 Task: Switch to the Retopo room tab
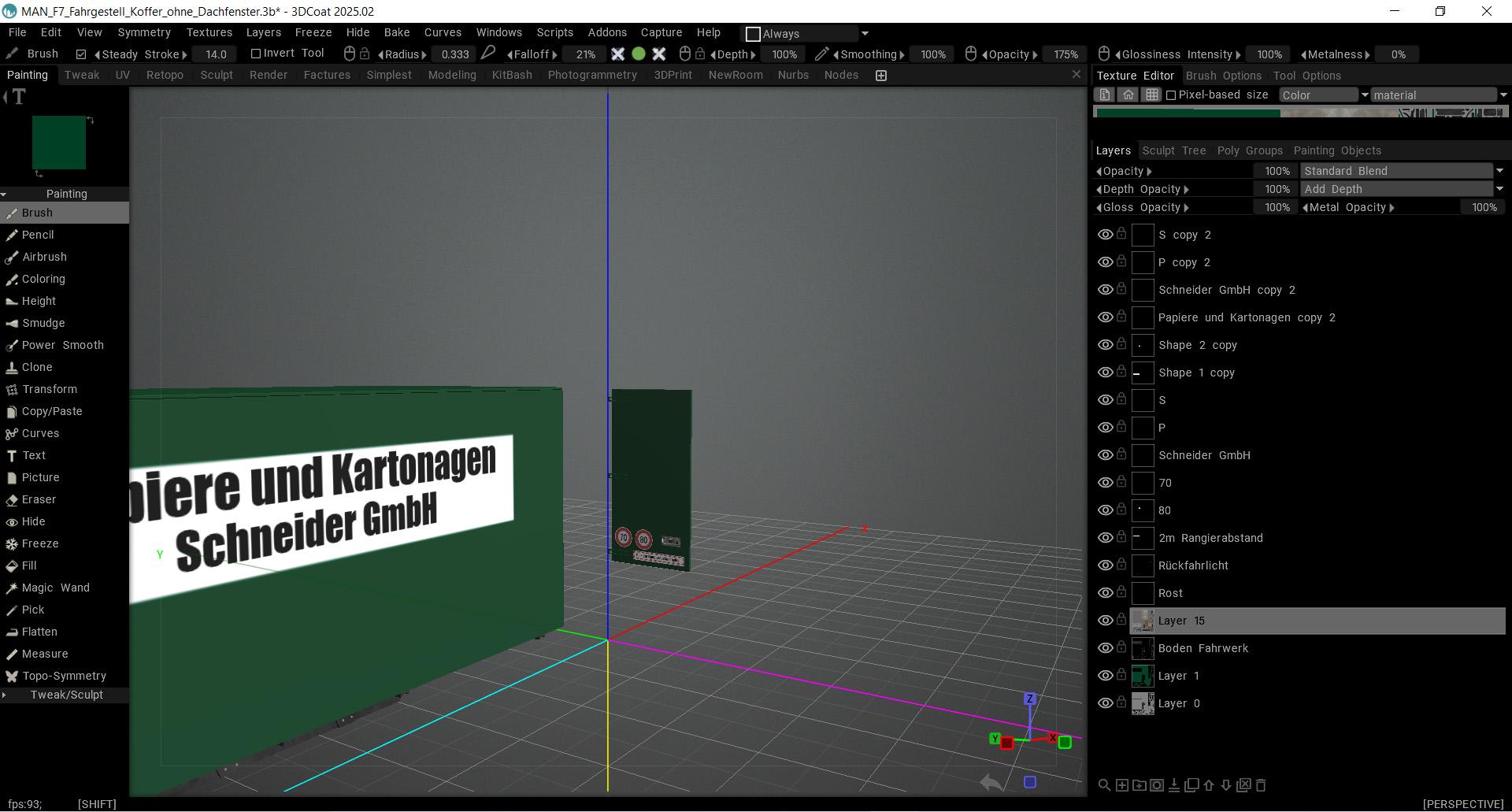pyautogui.click(x=165, y=75)
